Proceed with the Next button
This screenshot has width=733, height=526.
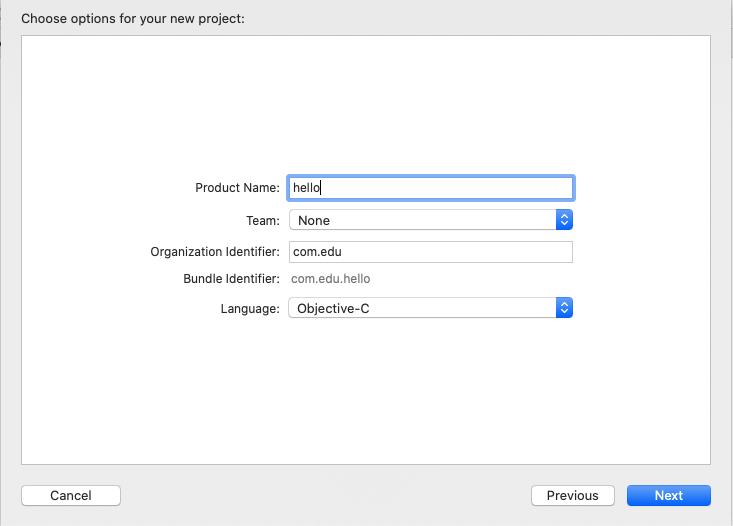pyautogui.click(x=668, y=495)
